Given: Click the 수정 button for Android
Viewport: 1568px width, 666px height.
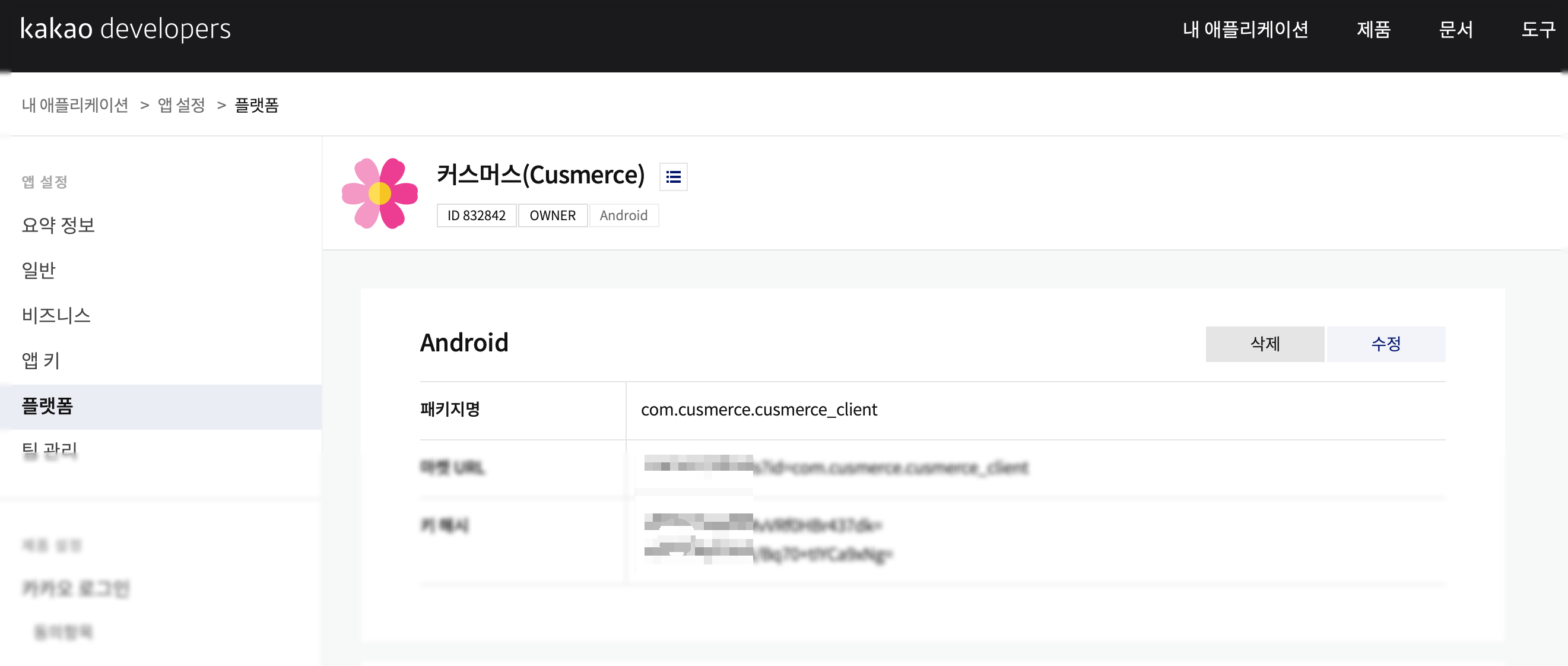Looking at the screenshot, I should [1386, 344].
